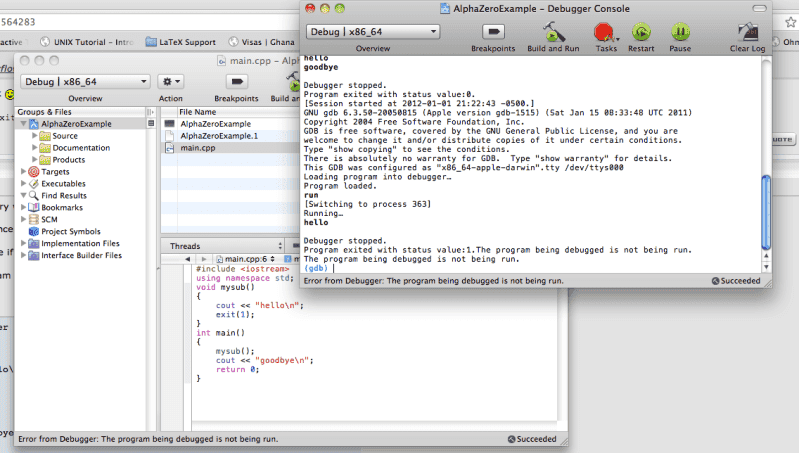Click Breakpoints icon in main.cpp project window
The height and width of the screenshot is (453, 799).
pos(236,81)
